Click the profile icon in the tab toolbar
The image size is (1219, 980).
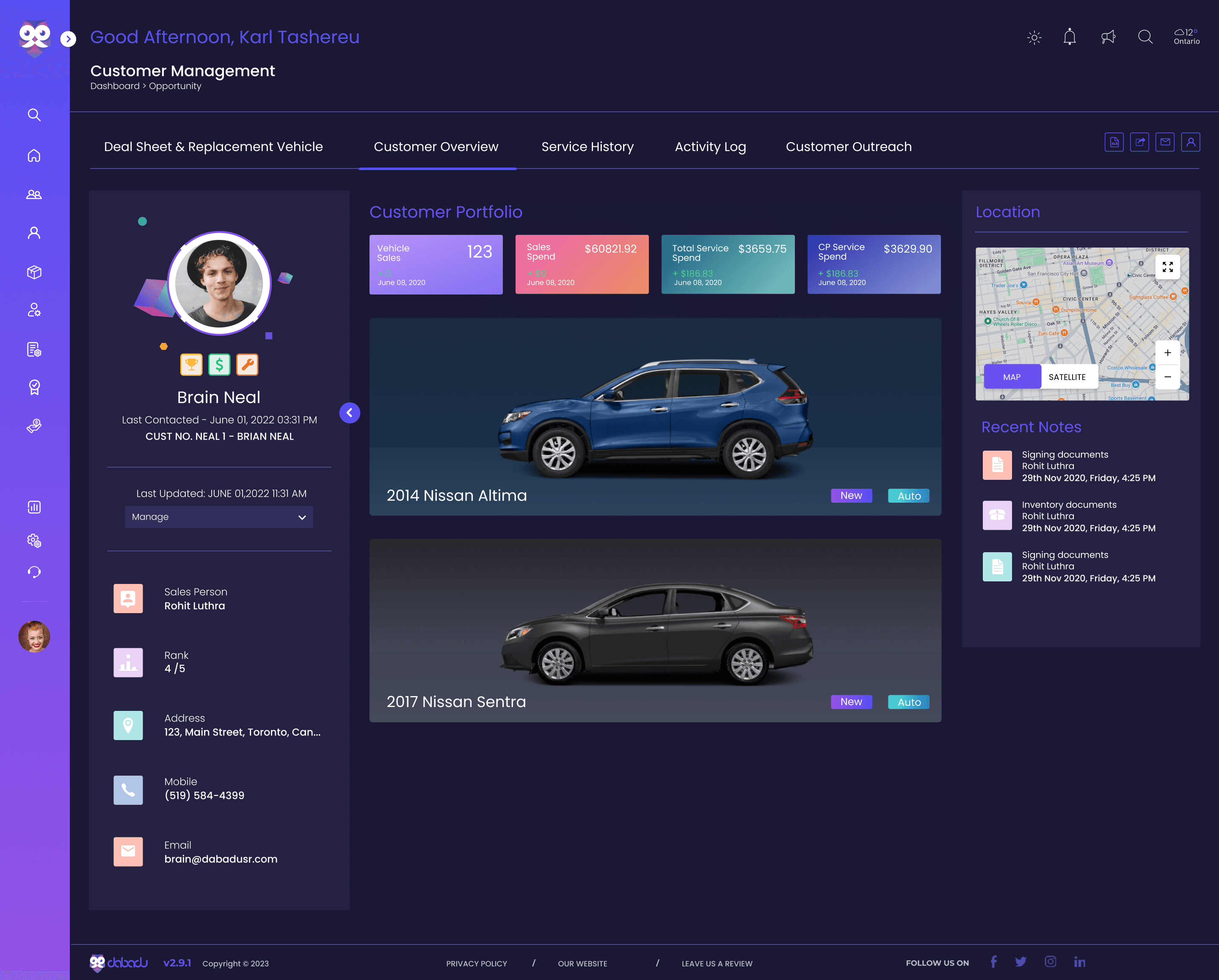(x=1191, y=143)
